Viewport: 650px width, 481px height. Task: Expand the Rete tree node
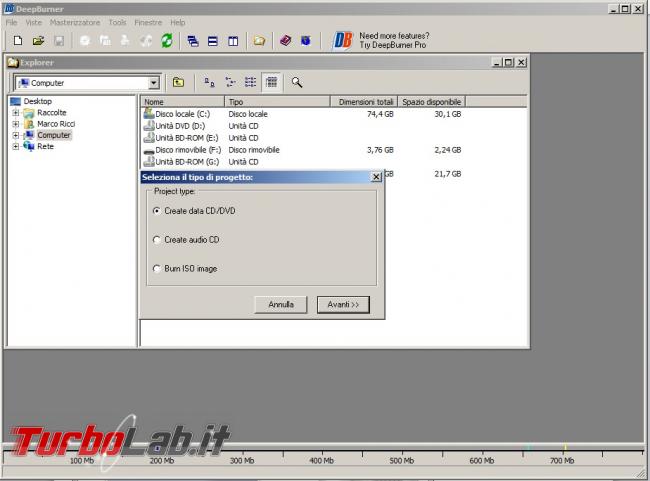tap(16, 146)
